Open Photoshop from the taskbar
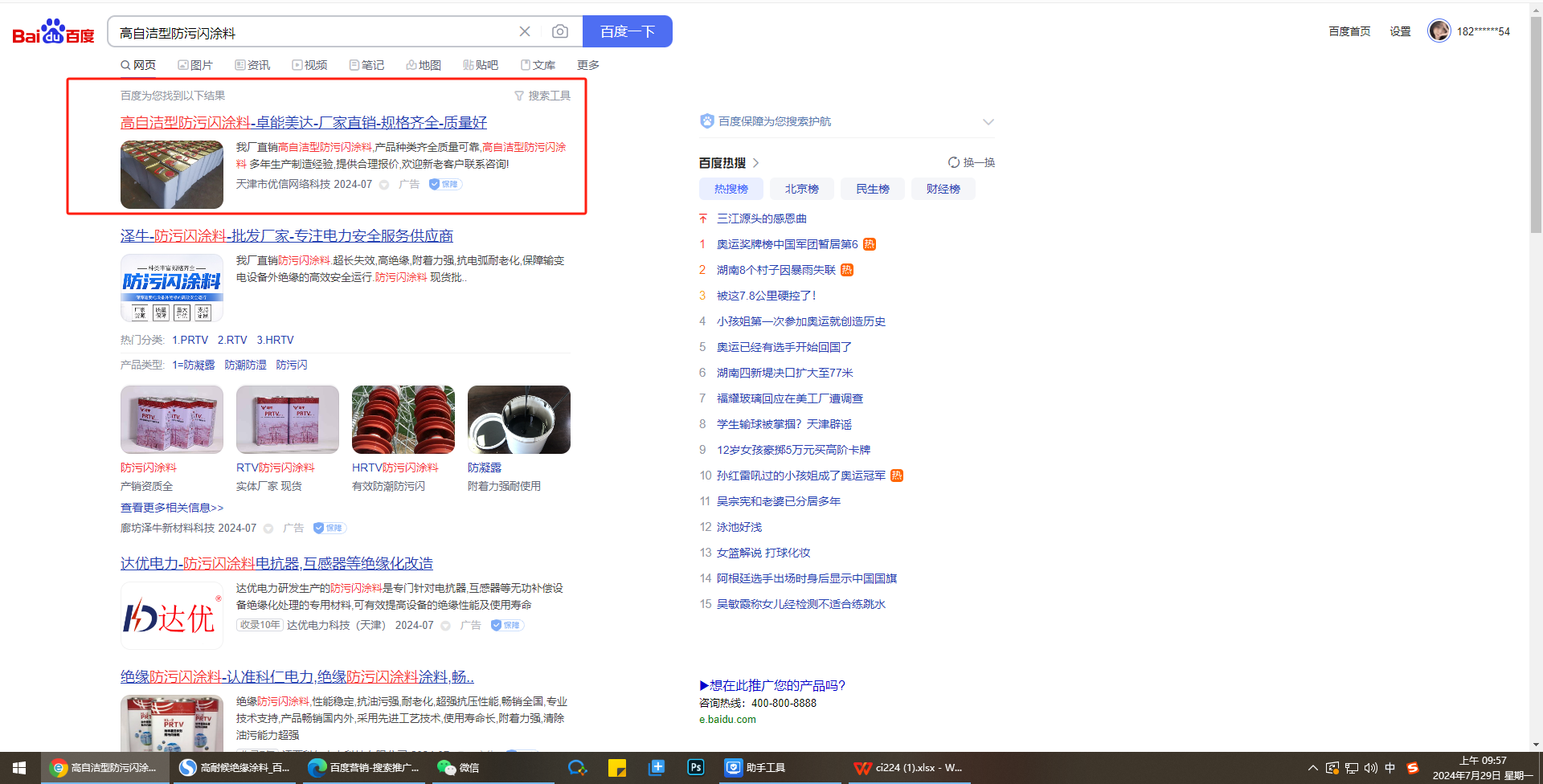 click(696, 767)
